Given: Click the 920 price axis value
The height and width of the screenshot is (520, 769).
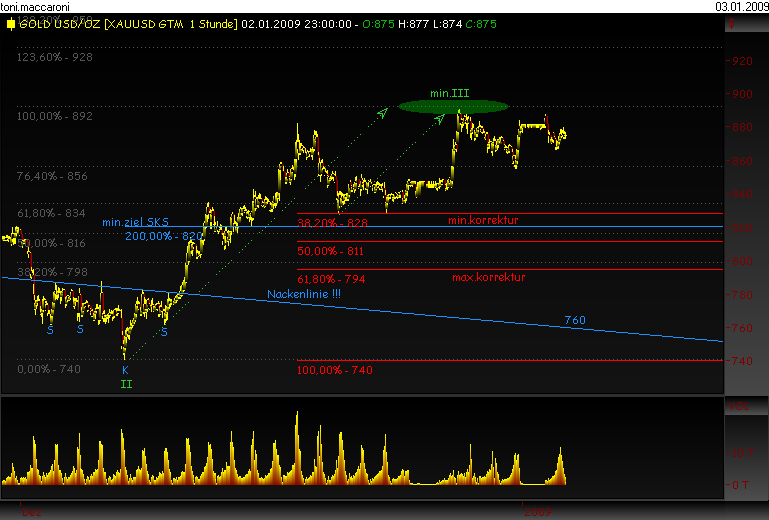Looking at the screenshot, I should click(x=742, y=61).
